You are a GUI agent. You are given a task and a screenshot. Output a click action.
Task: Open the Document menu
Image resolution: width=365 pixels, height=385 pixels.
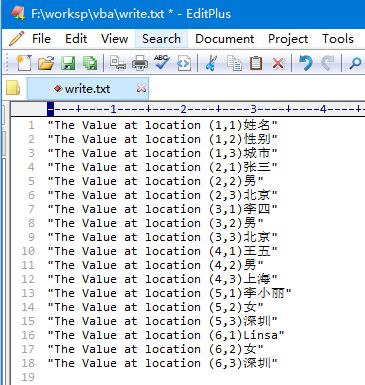click(224, 39)
